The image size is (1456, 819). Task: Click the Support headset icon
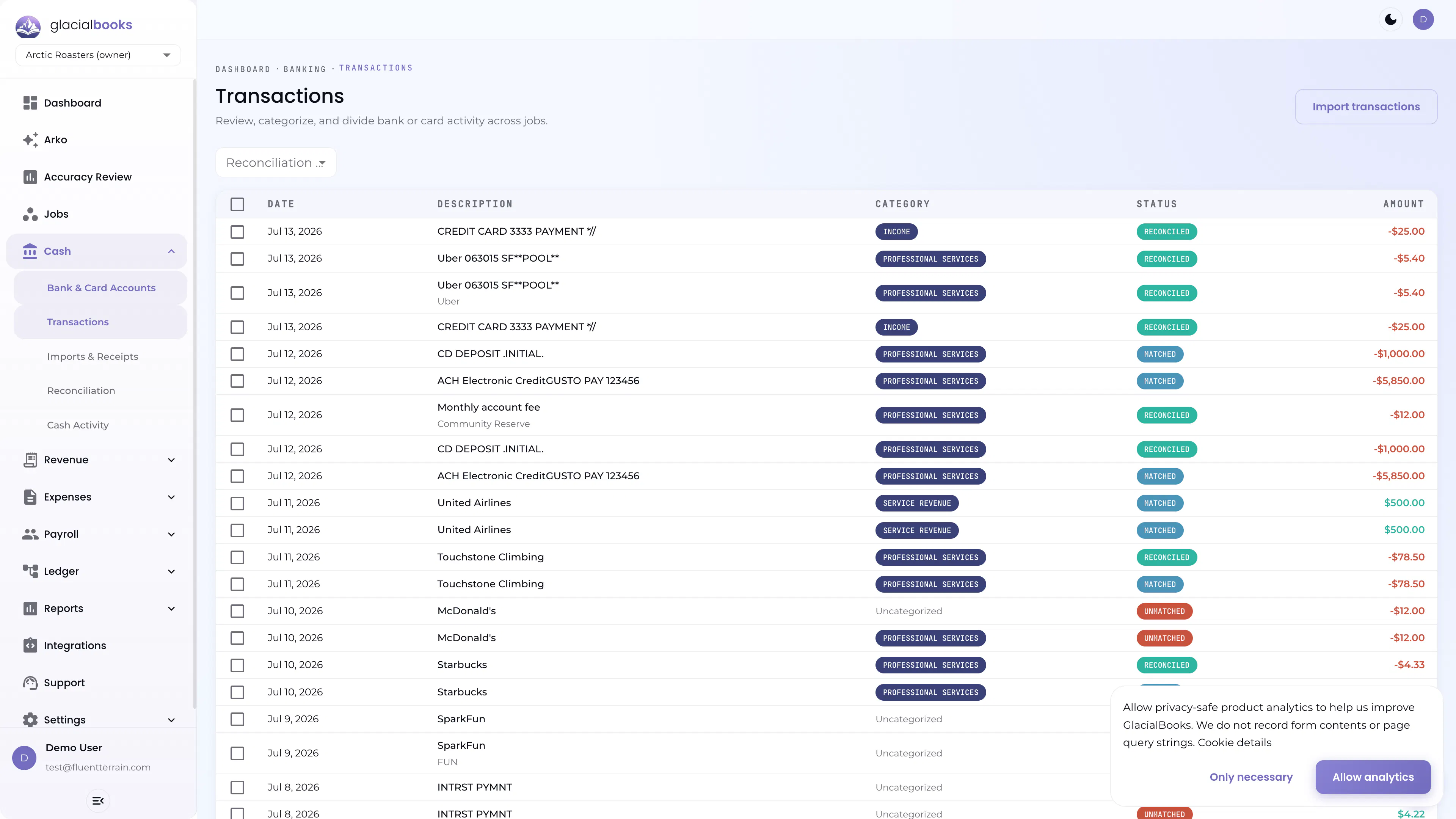[30, 683]
